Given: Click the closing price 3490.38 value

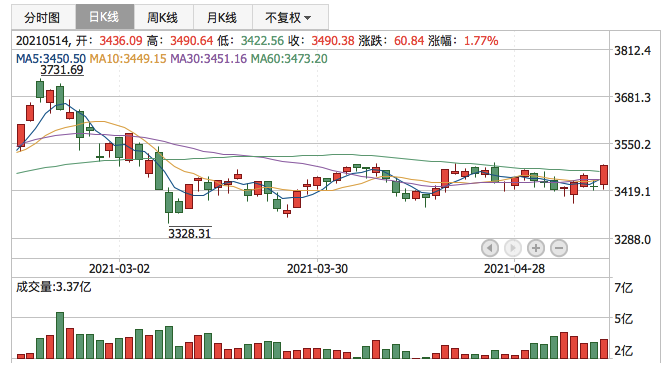Looking at the screenshot, I should [333, 41].
